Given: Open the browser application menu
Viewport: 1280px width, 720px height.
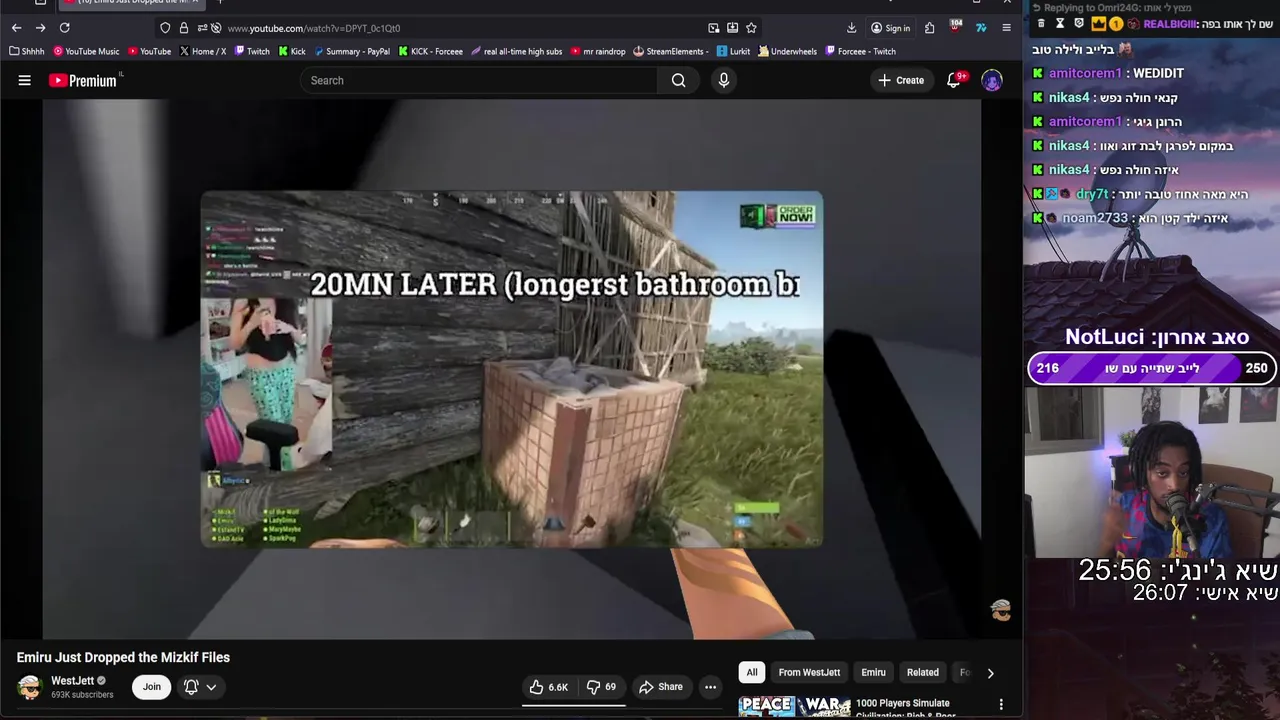Looking at the screenshot, I should pyautogui.click(x=1006, y=28).
